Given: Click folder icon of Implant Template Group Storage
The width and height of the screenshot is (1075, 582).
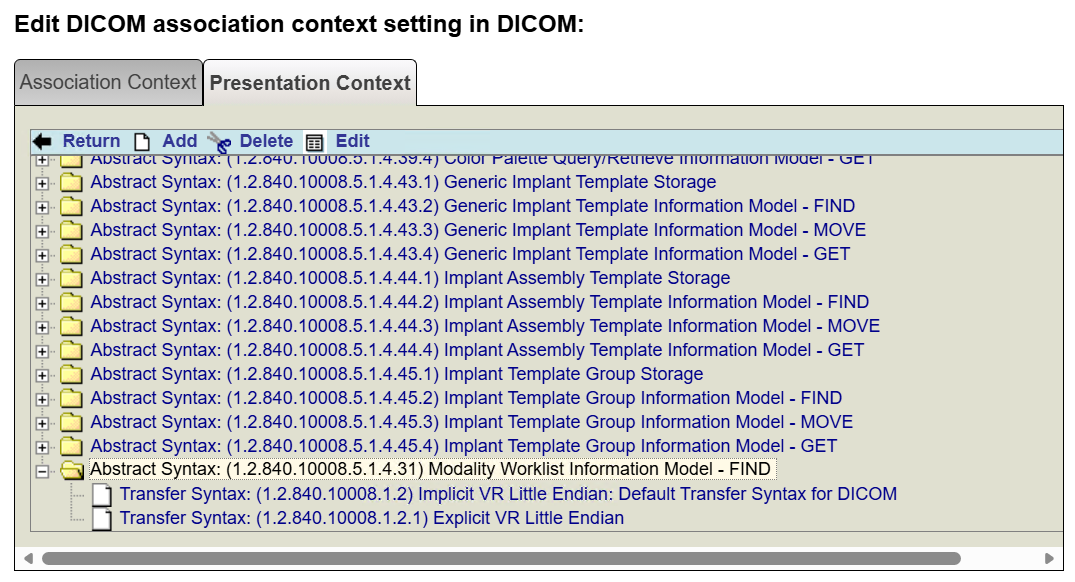Looking at the screenshot, I should pyautogui.click(x=71, y=375).
